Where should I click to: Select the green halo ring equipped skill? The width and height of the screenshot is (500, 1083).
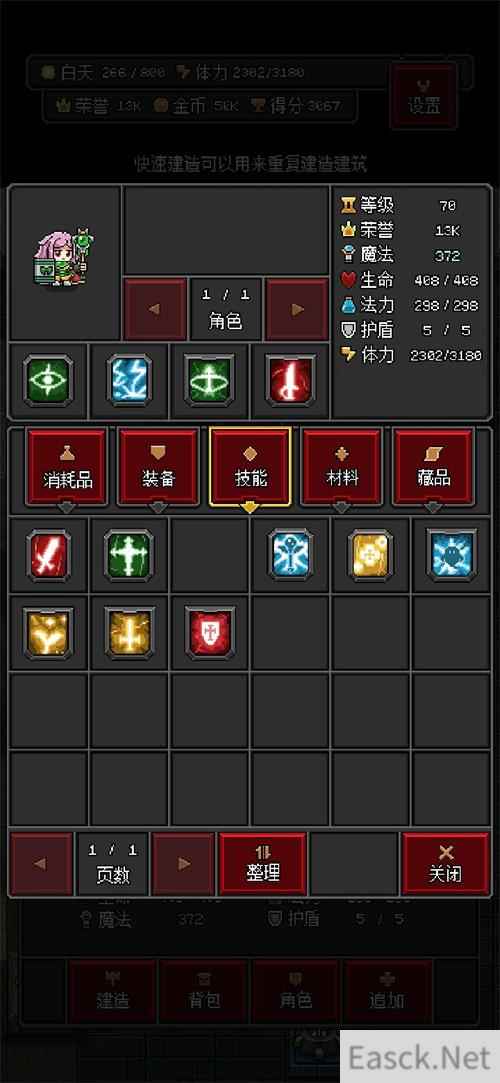(x=209, y=381)
